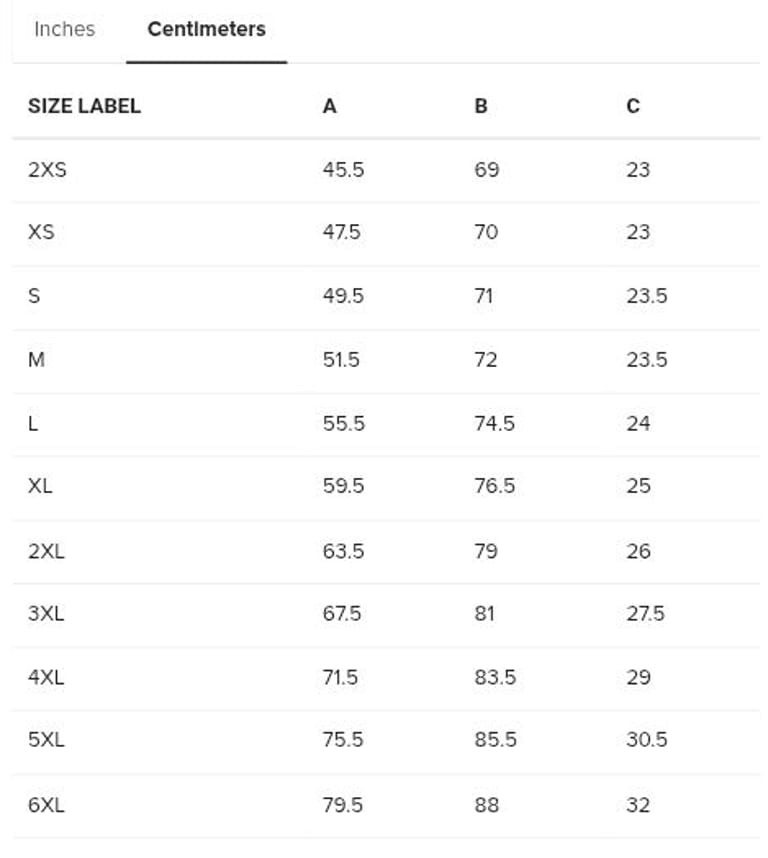This screenshot has width=768, height=858.
Task: Select the 6XL size label
Action: click(x=46, y=805)
